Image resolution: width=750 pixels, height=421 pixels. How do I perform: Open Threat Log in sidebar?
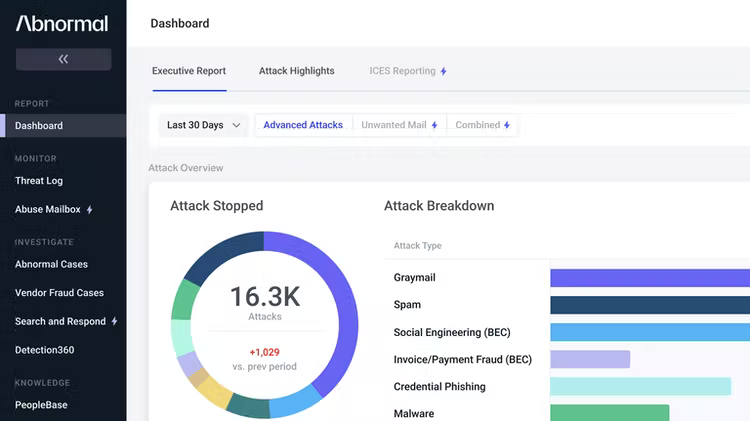pos(39,181)
